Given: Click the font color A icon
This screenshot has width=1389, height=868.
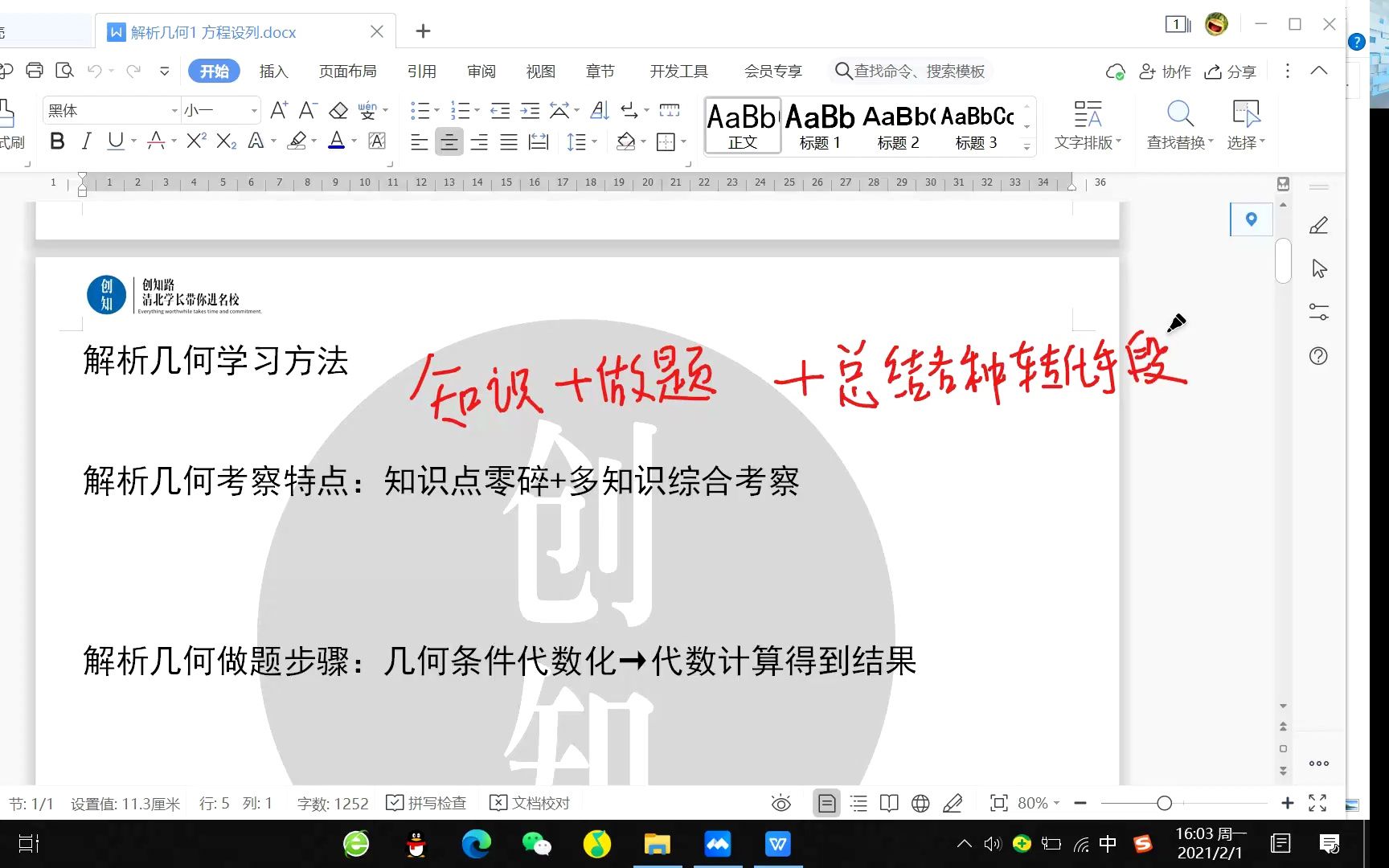Looking at the screenshot, I should tap(337, 141).
